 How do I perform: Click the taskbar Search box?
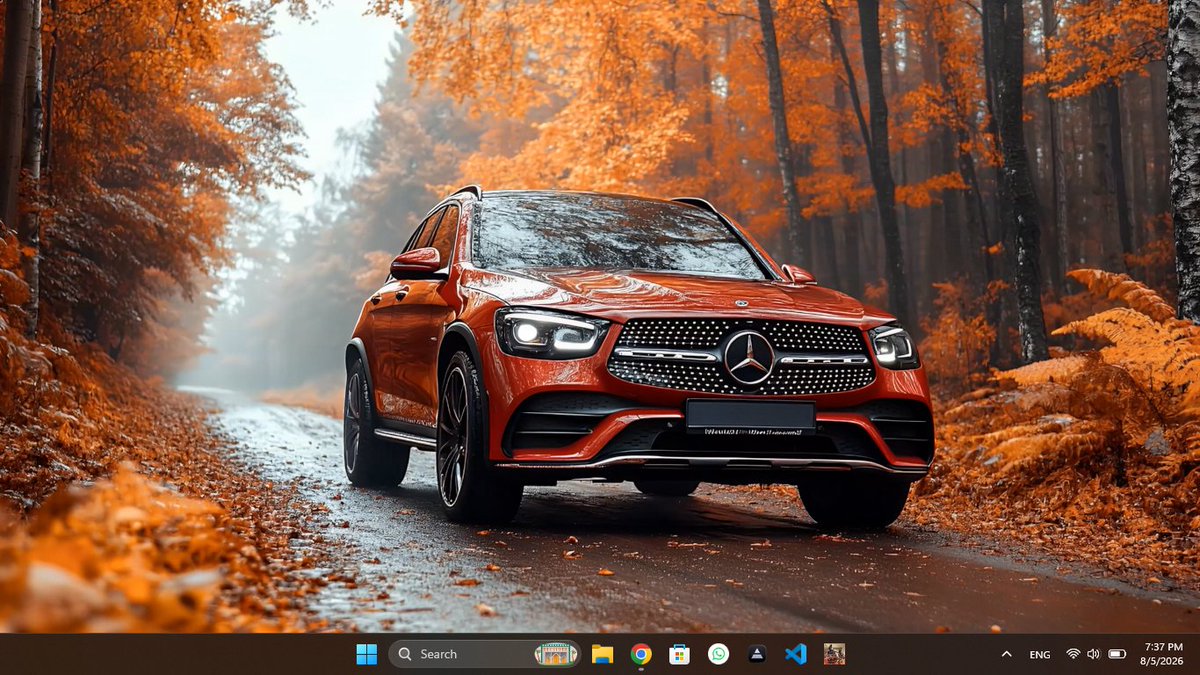click(x=485, y=654)
